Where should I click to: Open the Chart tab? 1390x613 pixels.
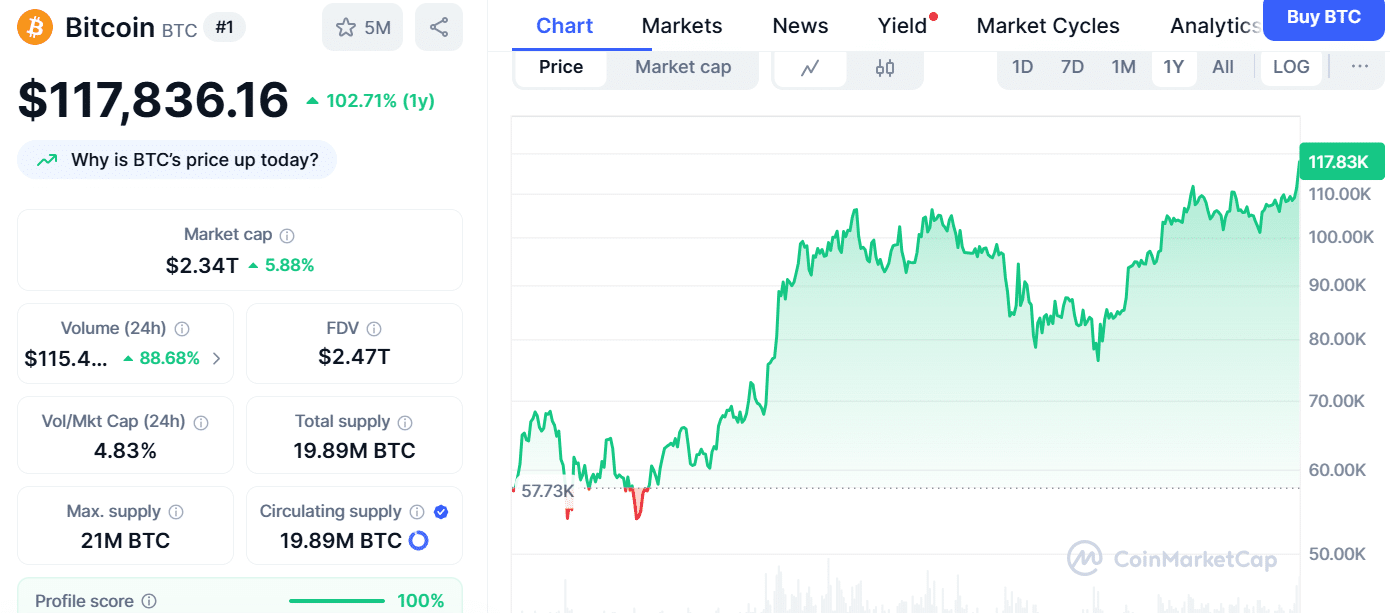pos(564,26)
